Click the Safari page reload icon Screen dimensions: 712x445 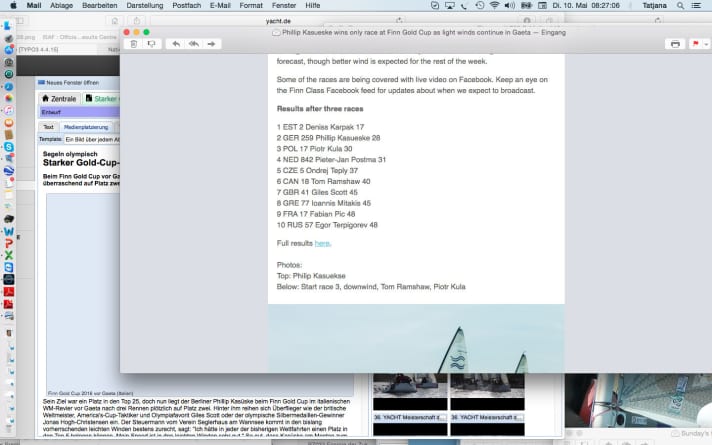399,20
